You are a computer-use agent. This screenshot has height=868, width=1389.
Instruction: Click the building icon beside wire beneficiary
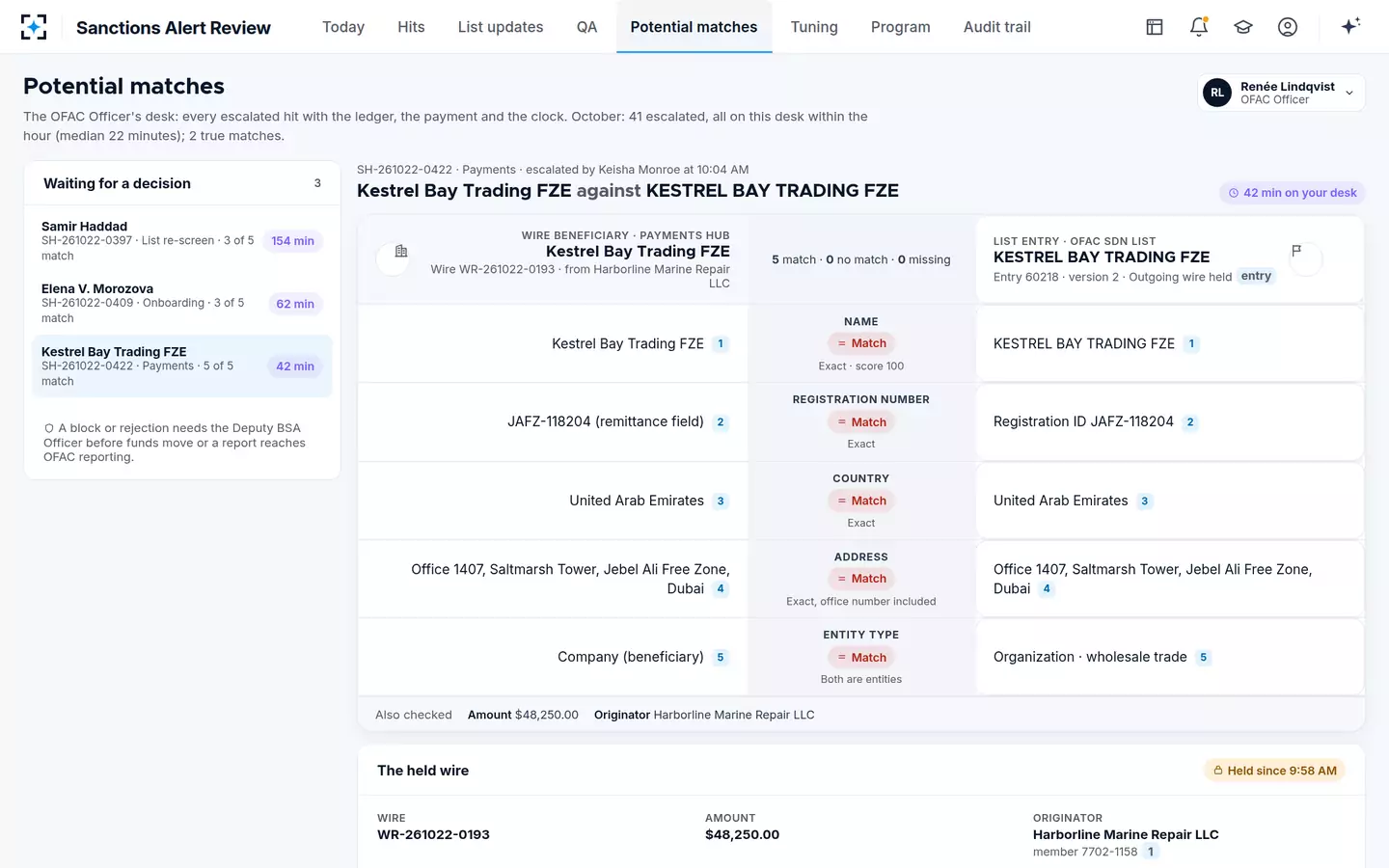(401, 252)
